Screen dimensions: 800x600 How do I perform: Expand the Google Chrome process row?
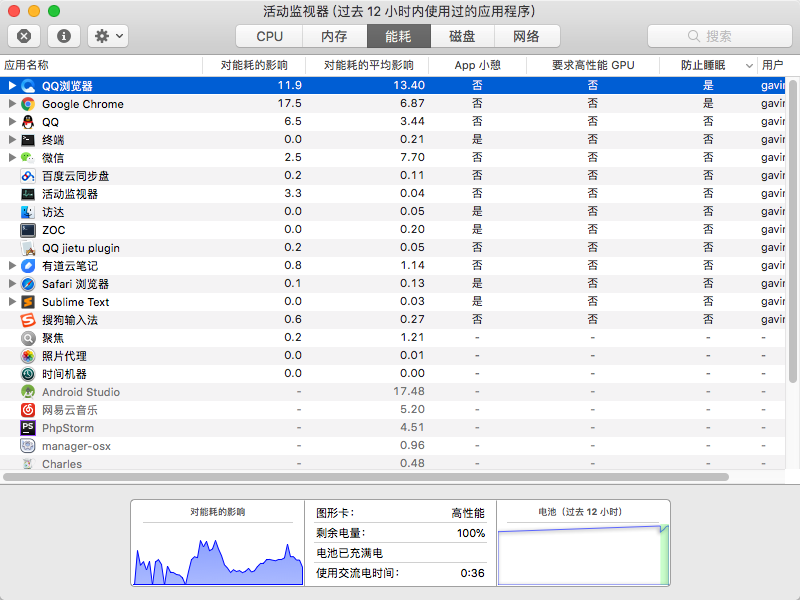(x=12, y=104)
